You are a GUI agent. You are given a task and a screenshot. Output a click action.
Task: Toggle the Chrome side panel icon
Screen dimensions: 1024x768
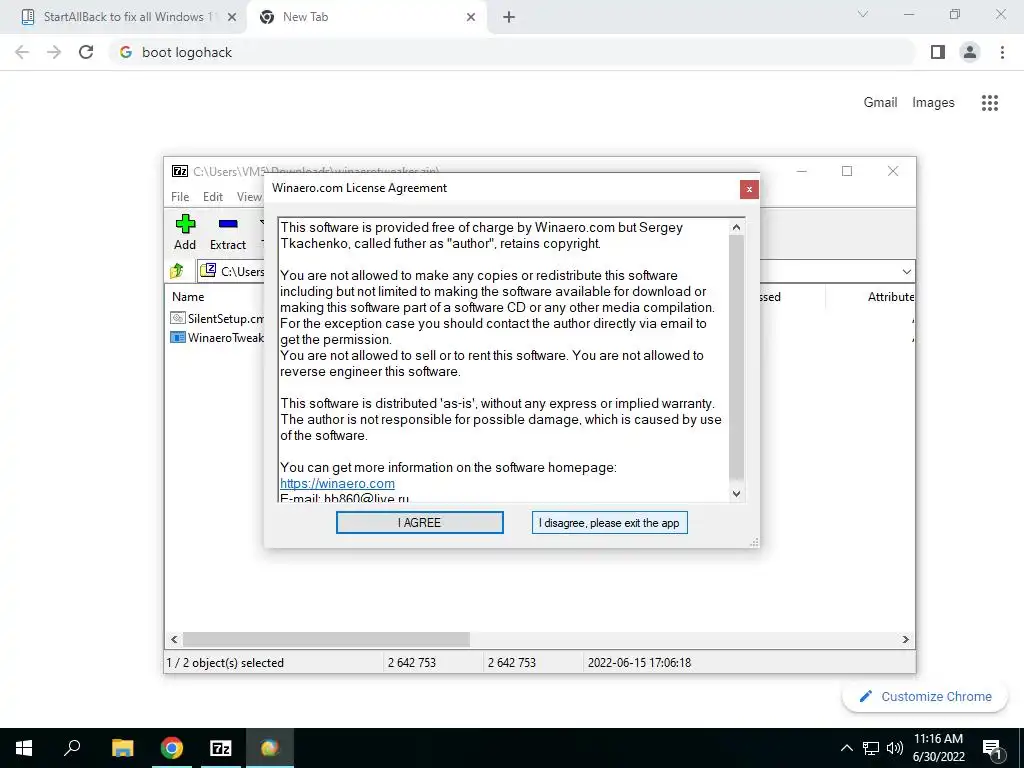click(x=938, y=52)
